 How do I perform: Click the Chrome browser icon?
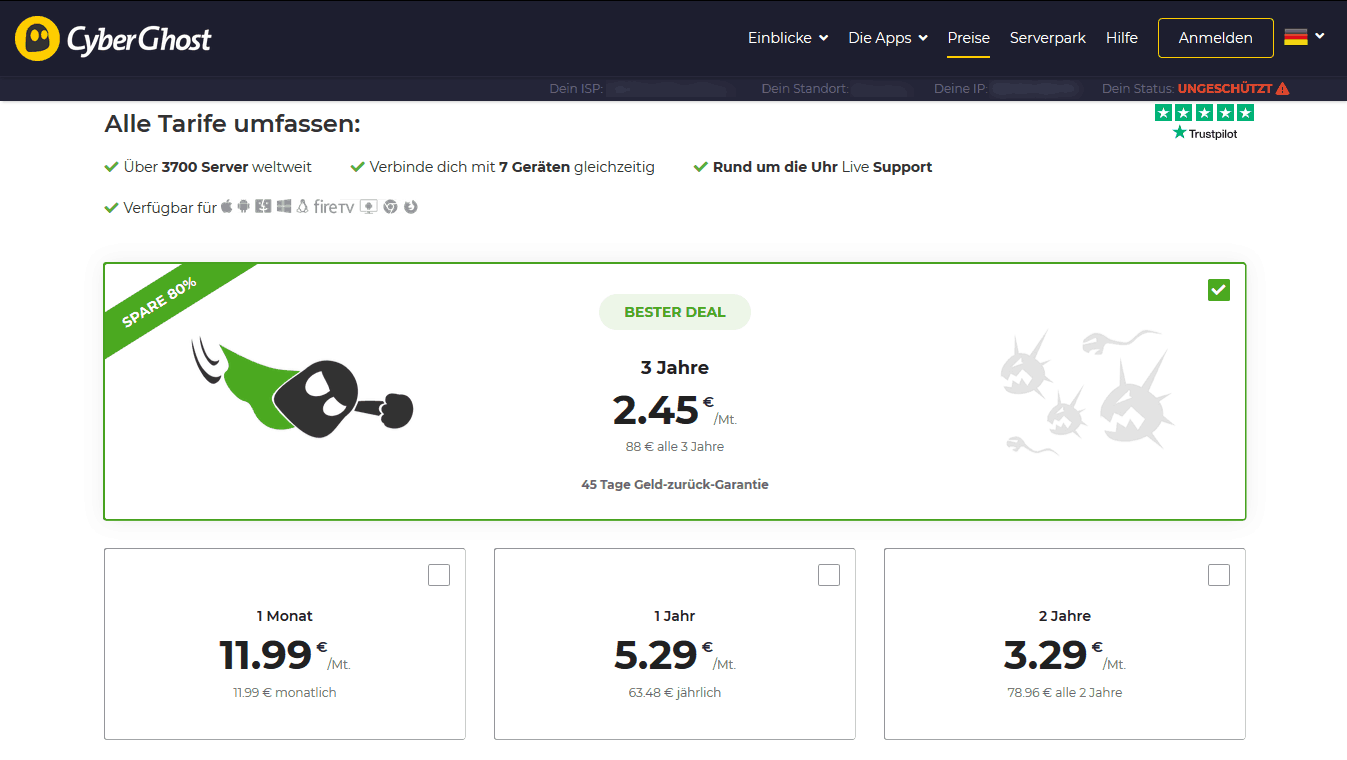[391, 207]
